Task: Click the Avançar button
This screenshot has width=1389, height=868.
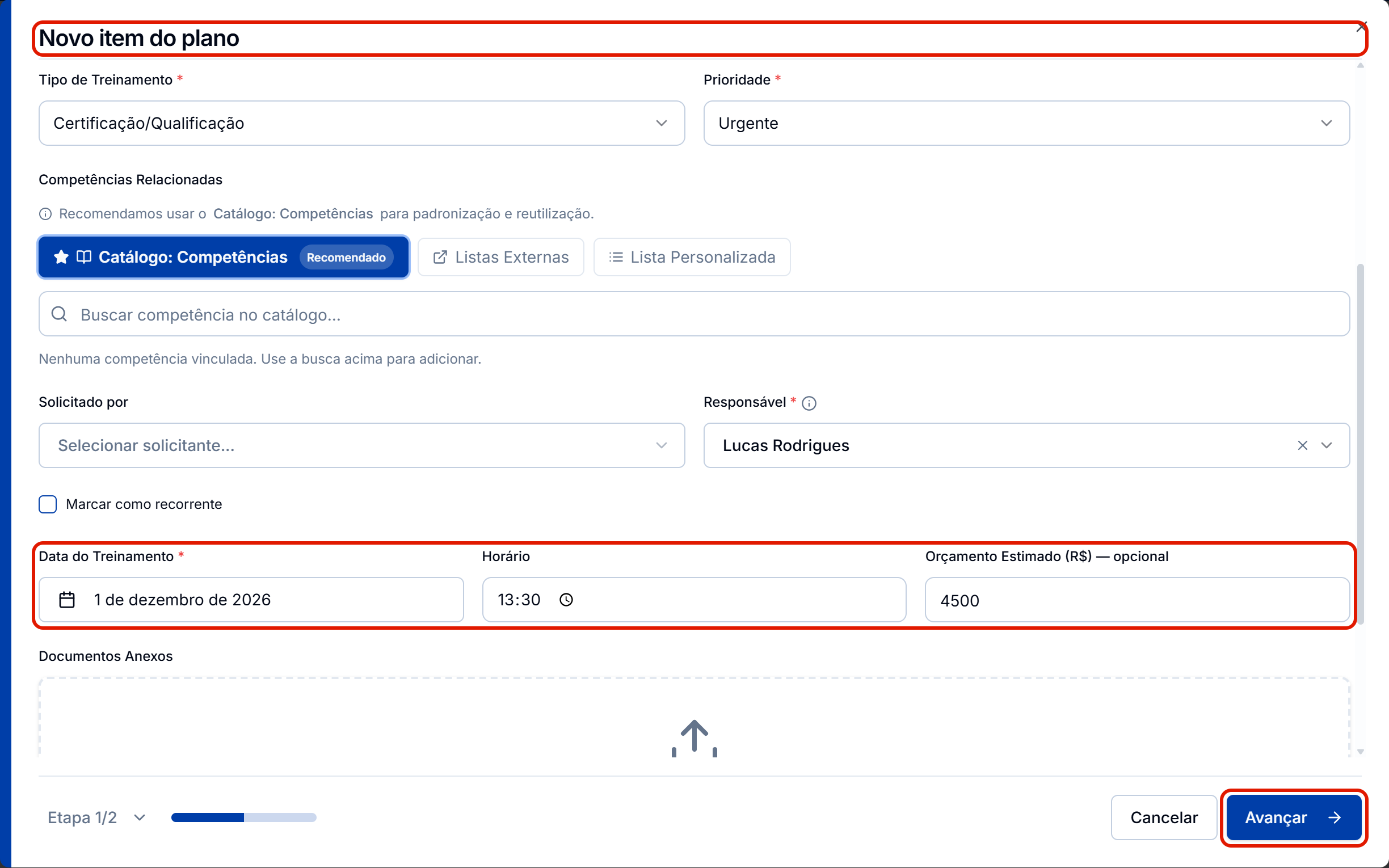Action: [x=1294, y=818]
